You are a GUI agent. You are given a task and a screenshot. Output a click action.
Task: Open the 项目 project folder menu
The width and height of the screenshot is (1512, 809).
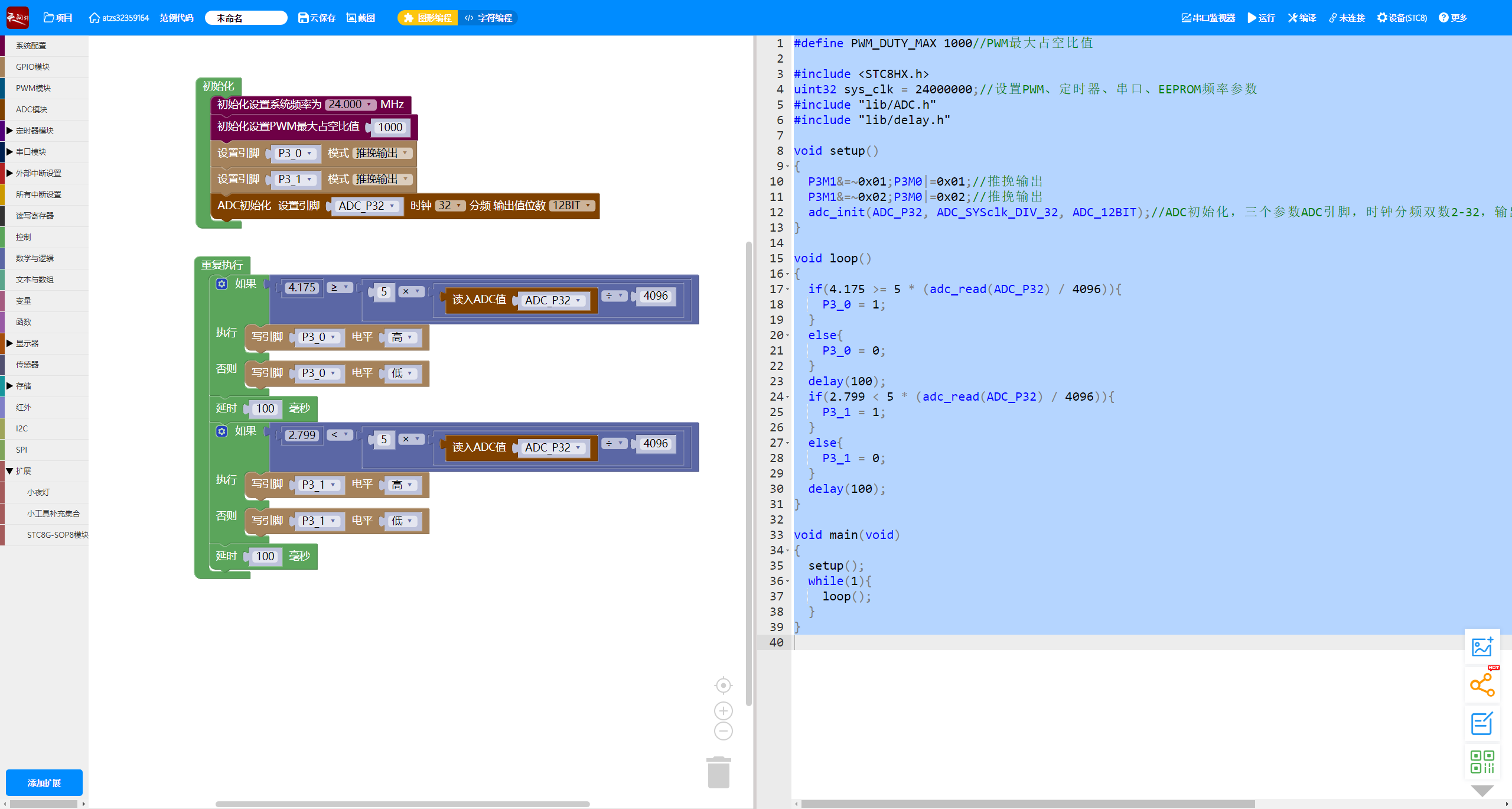[x=58, y=18]
